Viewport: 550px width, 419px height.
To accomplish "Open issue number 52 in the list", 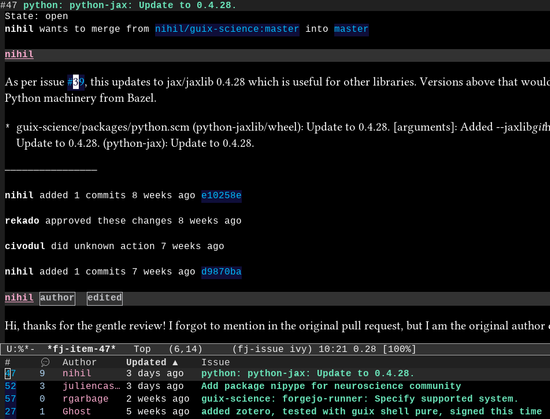I will pos(10,386).
